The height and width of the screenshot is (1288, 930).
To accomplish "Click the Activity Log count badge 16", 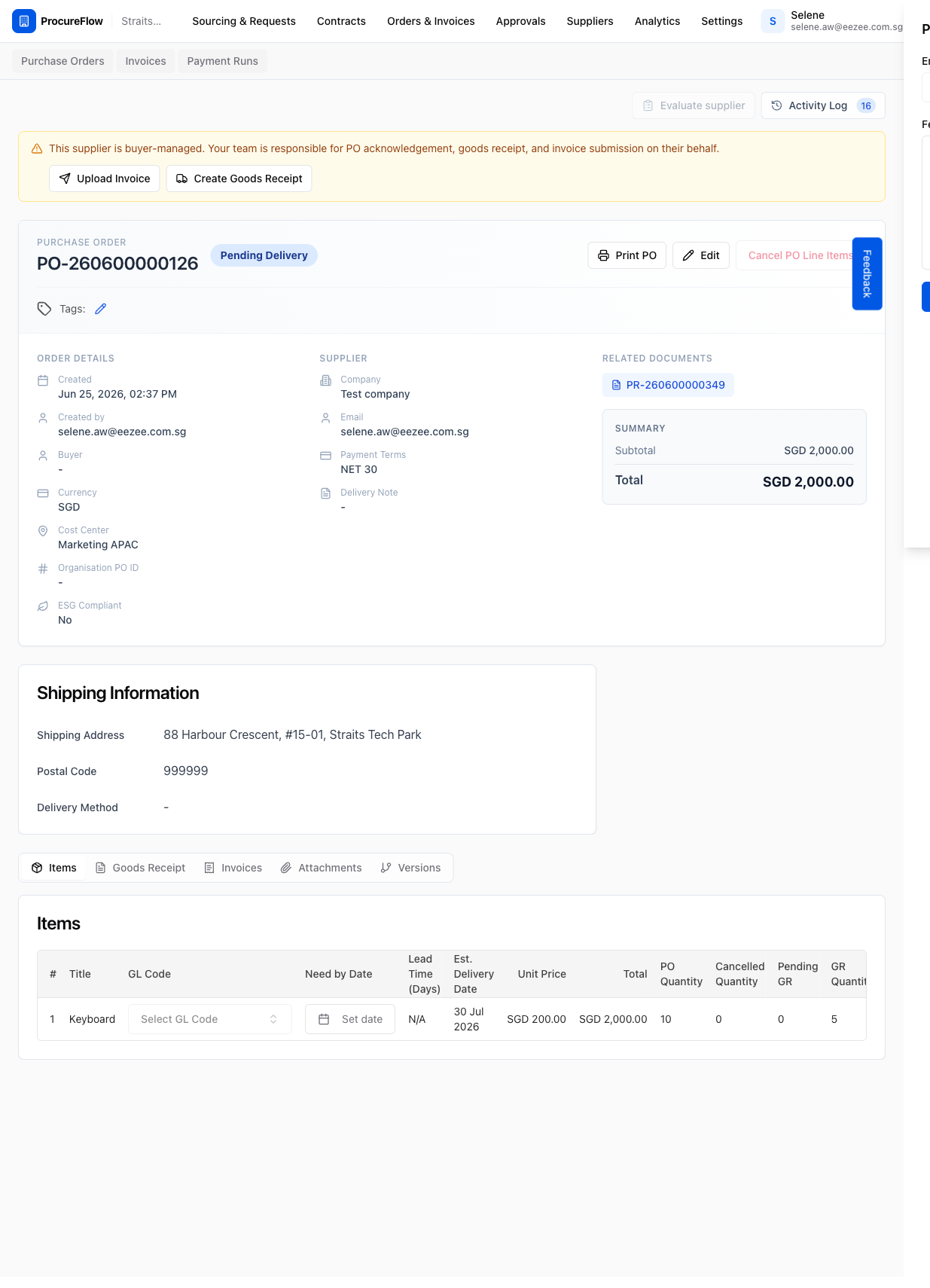I will coord(866,105).
